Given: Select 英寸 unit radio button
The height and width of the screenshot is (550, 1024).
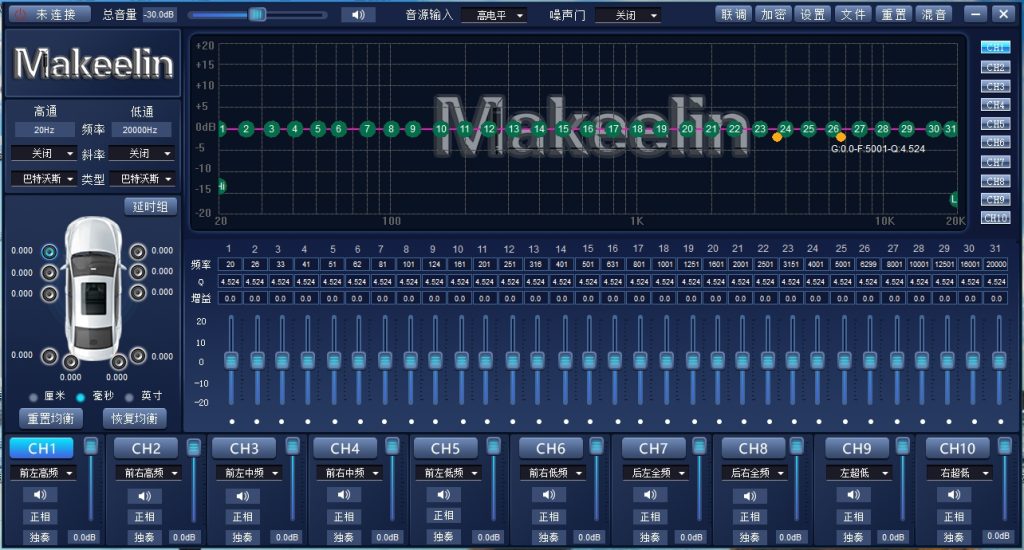Looking at the screenshot, I should pos(129,397).
